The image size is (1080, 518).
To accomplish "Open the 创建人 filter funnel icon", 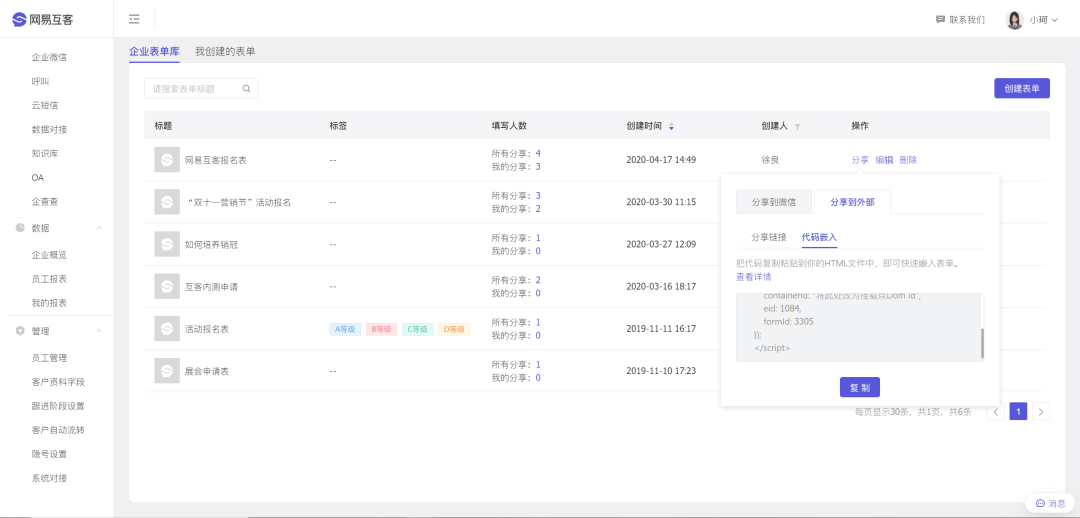I will coord(798,127).
